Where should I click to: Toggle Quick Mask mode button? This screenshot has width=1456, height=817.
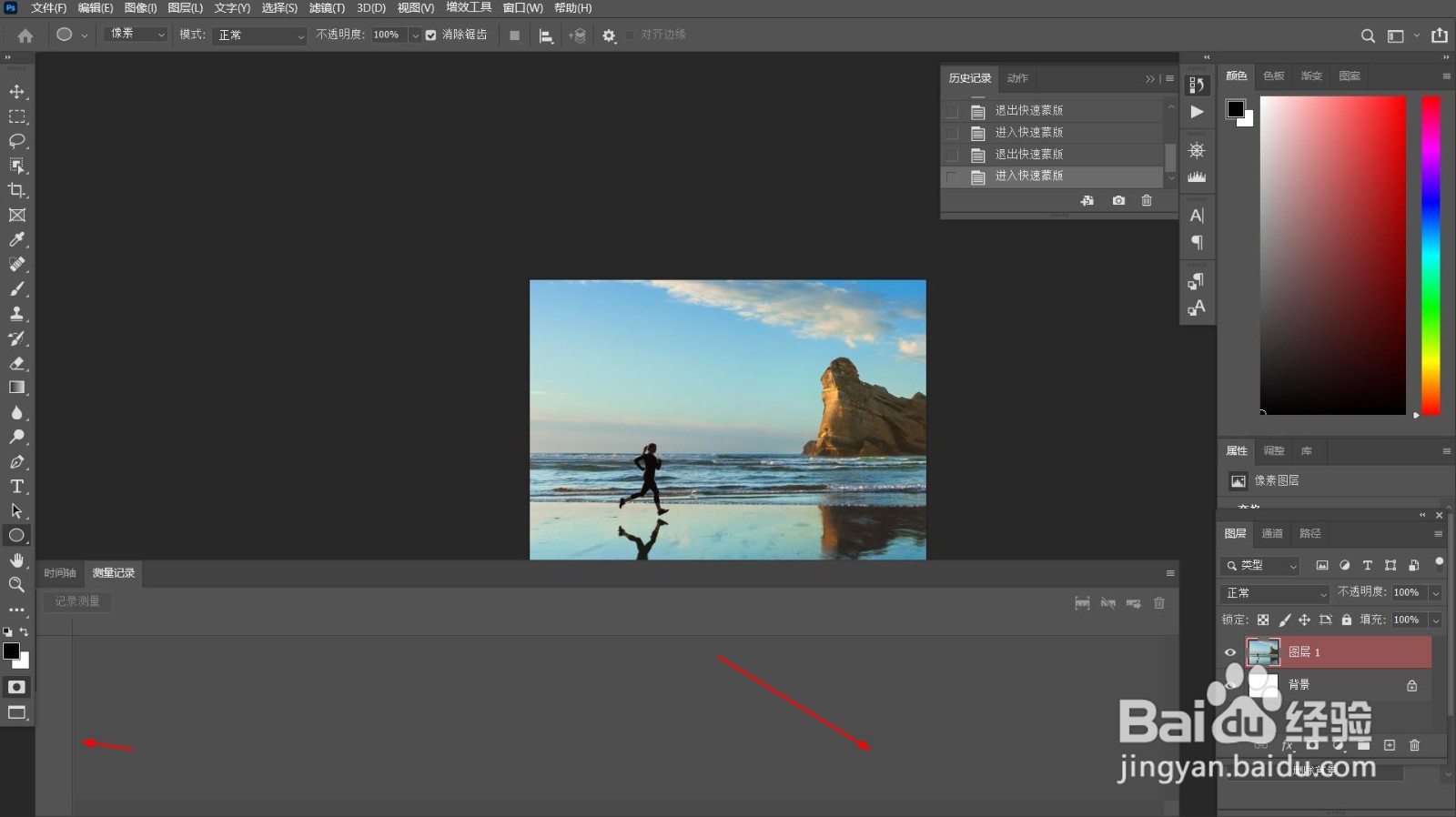click(x=16, y=687)
